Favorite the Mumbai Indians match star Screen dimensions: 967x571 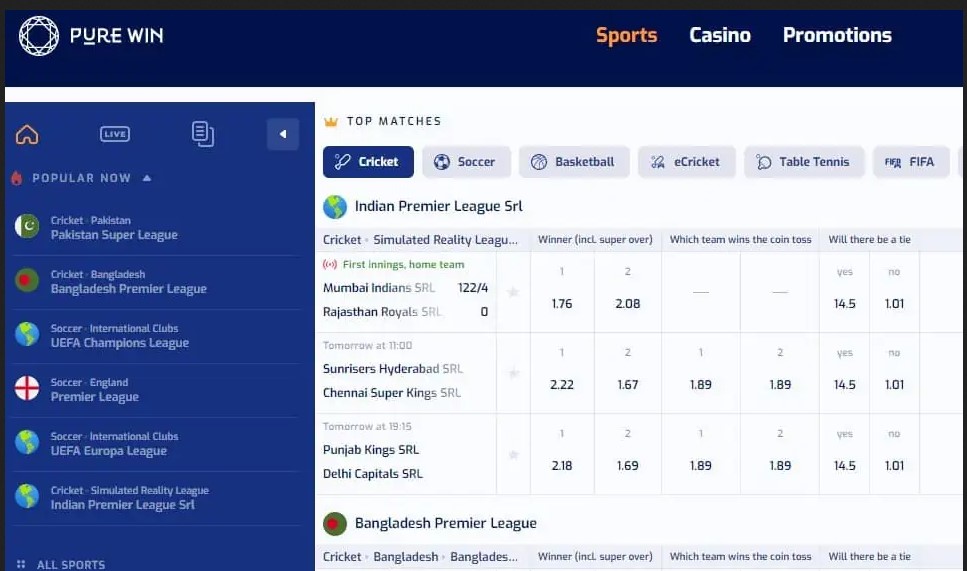point(513,292)
